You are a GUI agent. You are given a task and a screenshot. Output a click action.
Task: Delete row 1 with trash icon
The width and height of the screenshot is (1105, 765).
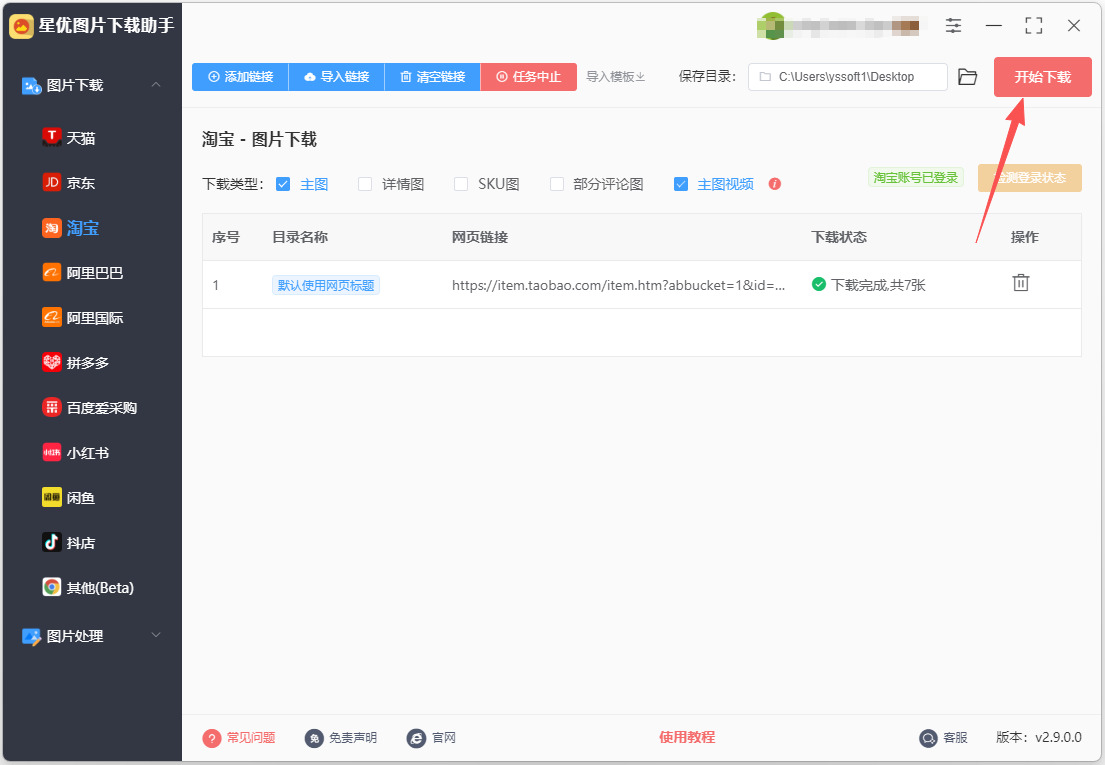tap(1020, 283)
